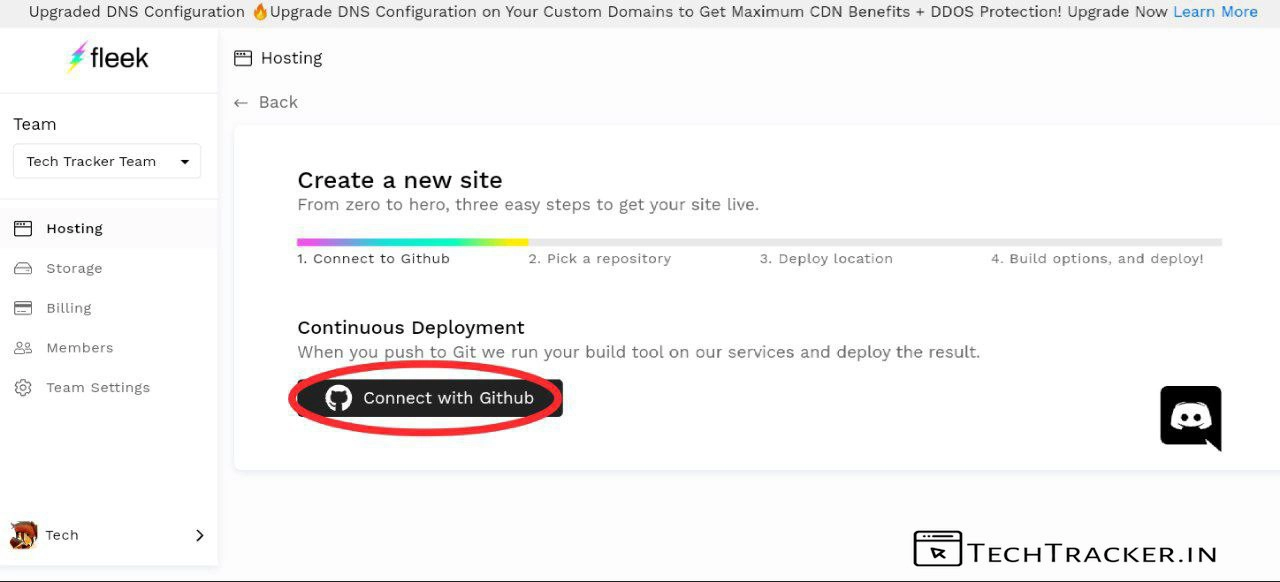
Task: Click the rainbow progress bar
Action: [x=412, y=242]
